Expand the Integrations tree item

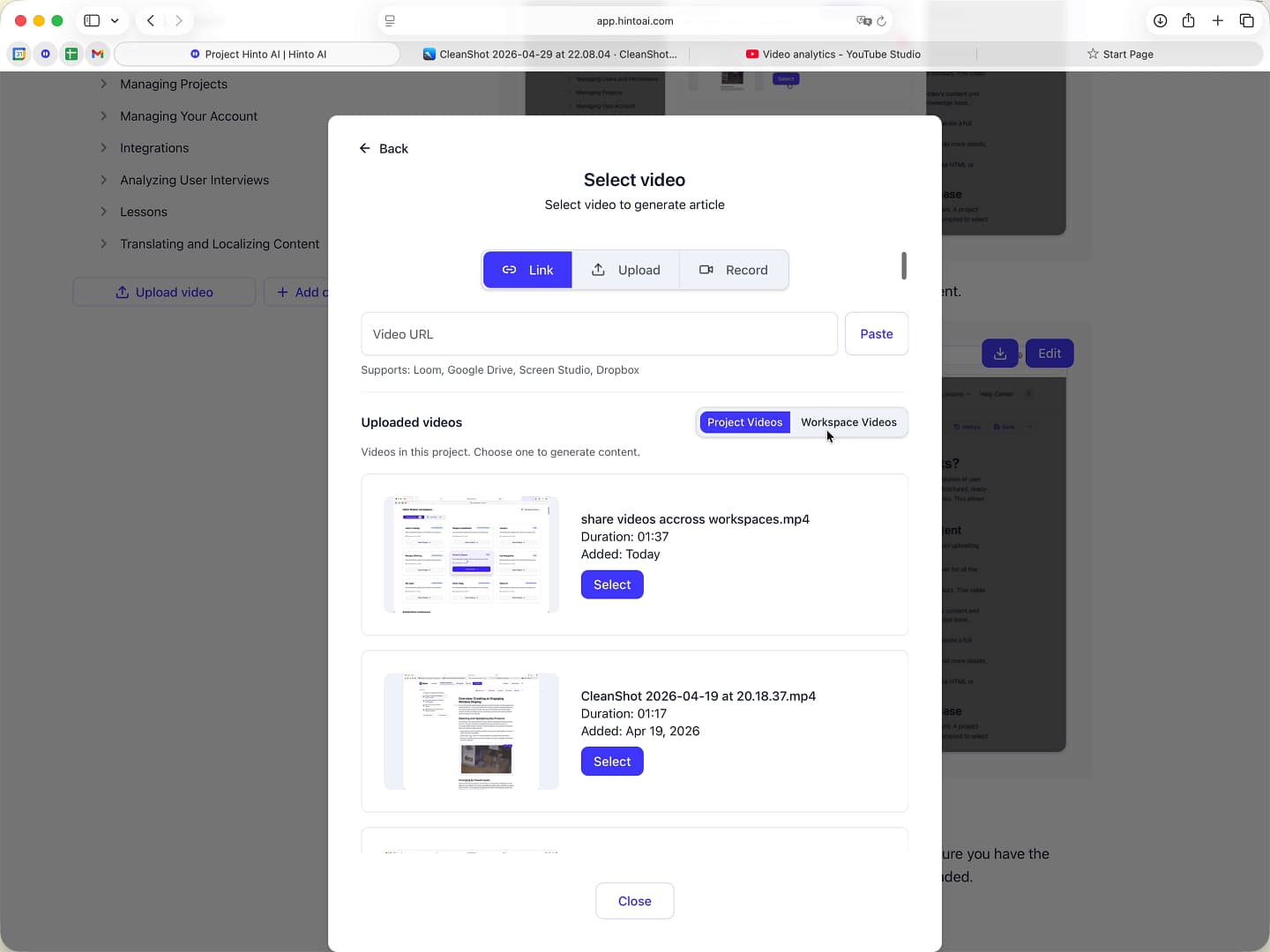click(103, 148)
